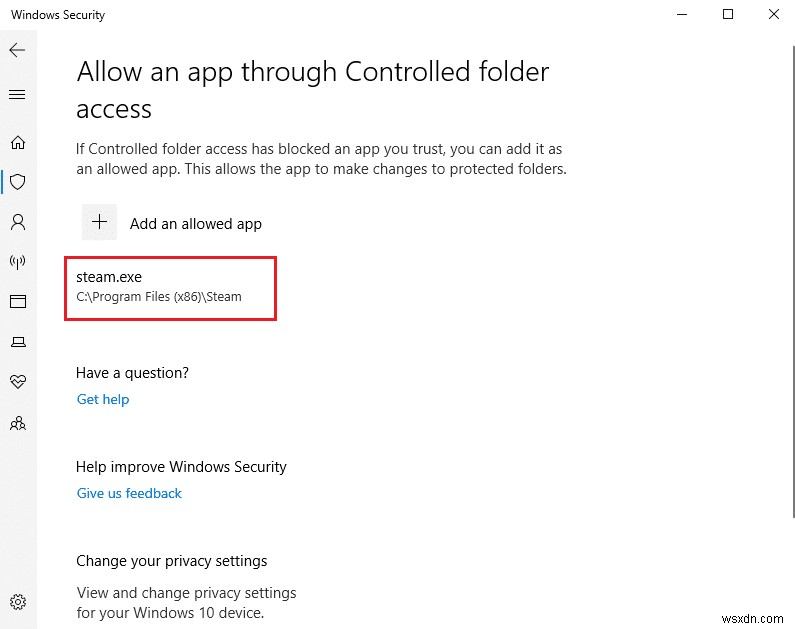Open Settings gear in the sidebar

[17, 602]
